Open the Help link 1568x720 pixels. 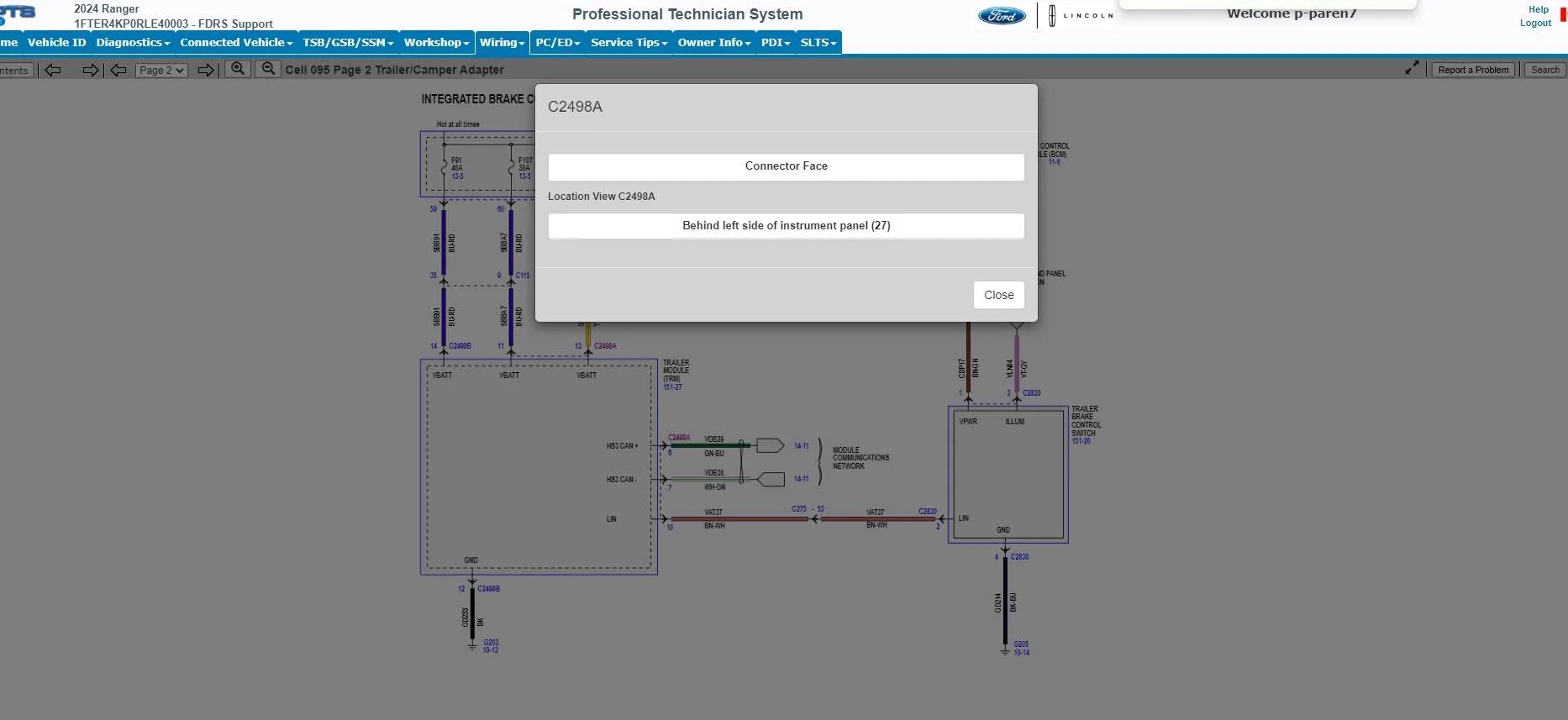pos(1538,9)
